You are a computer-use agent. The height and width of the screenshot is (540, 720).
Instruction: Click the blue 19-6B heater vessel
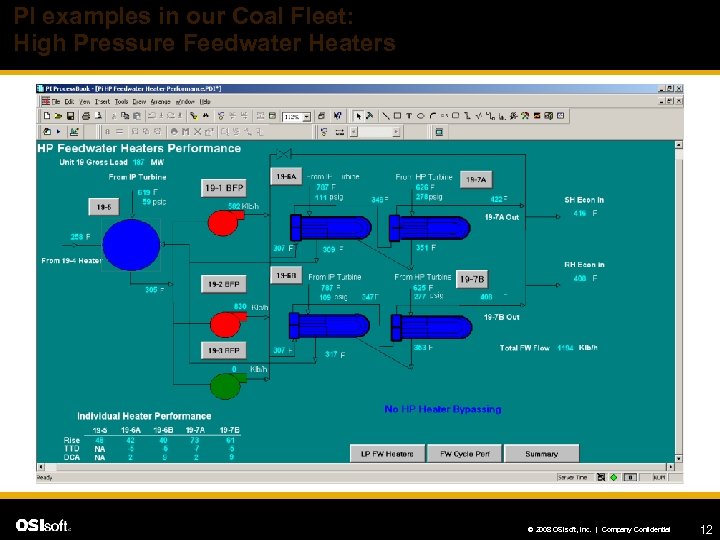(329, 326)
